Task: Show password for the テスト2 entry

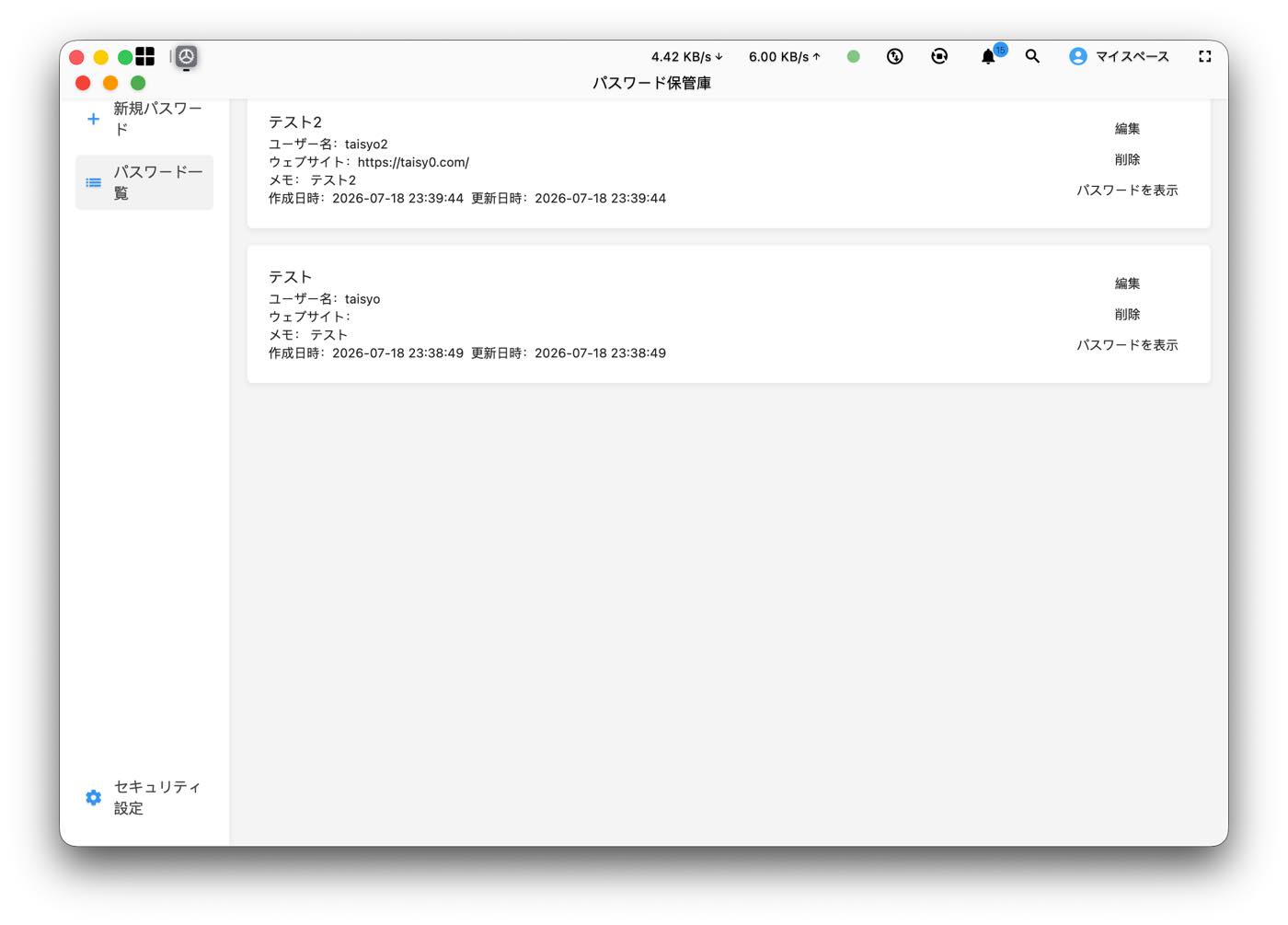Action: click(1127, 191)
